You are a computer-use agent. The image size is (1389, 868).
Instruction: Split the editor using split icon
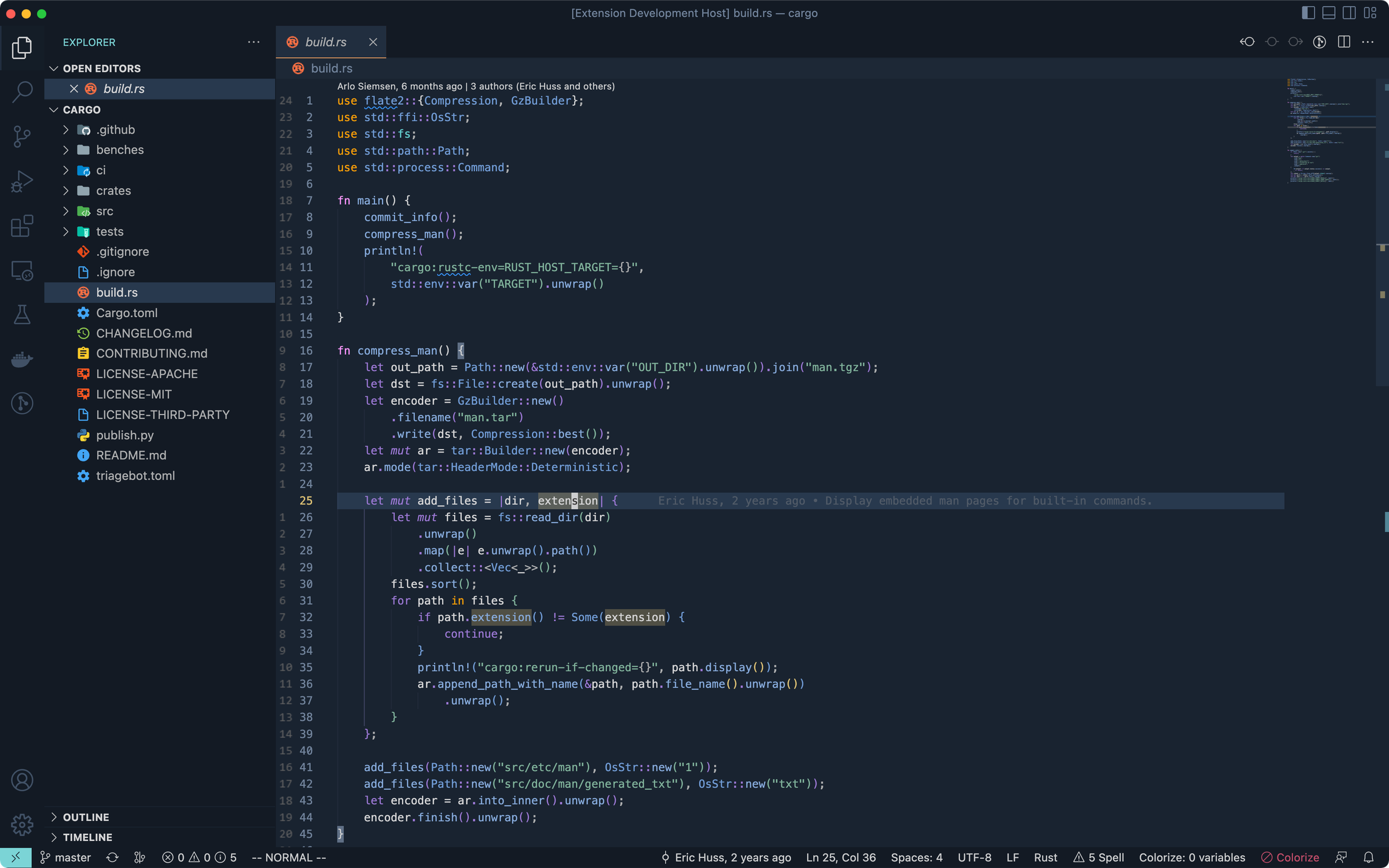(x=1344, y=42)
